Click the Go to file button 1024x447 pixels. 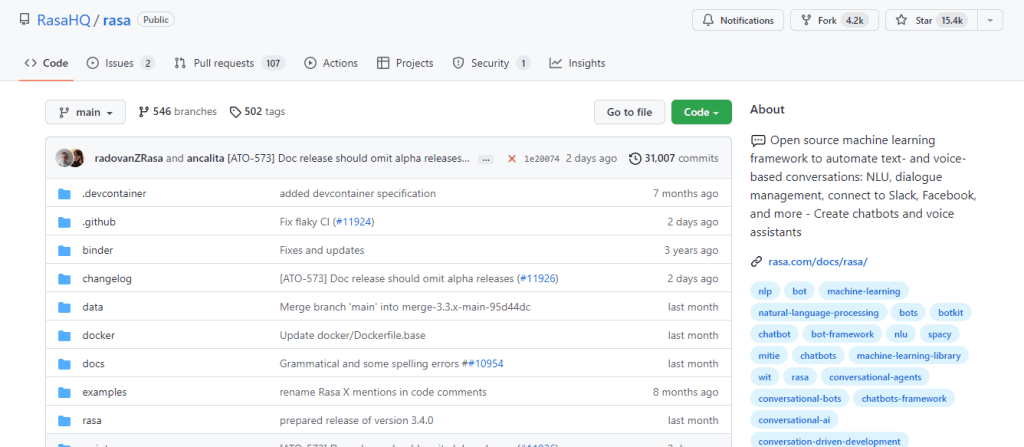629,112
